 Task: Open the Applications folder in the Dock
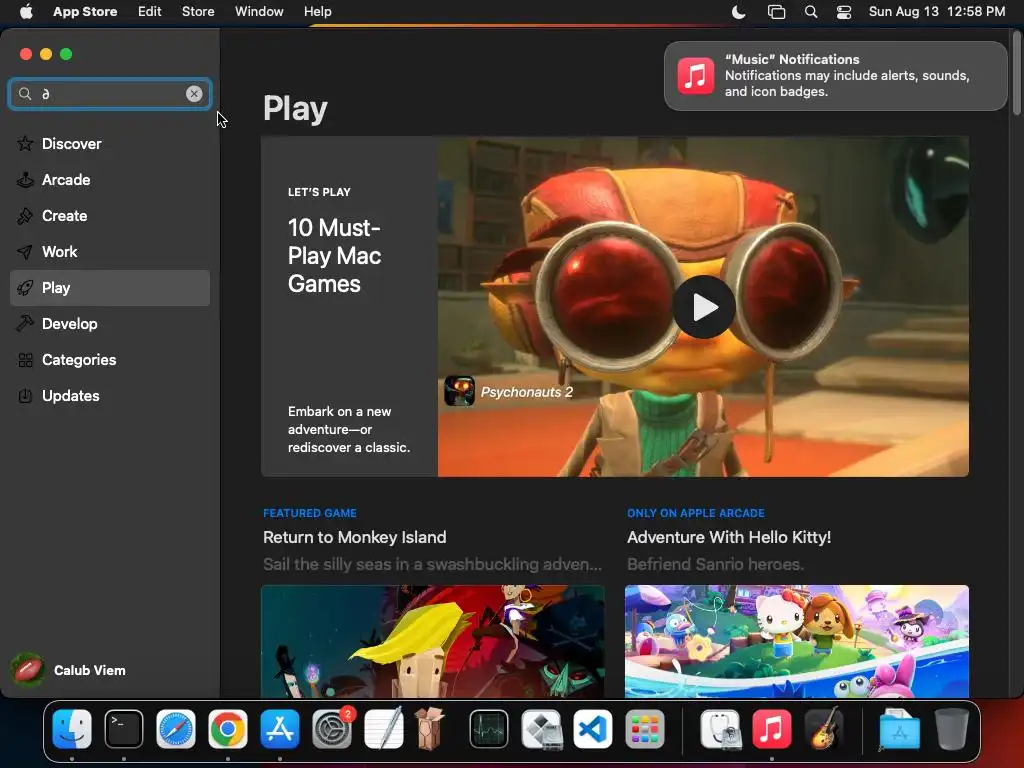(899, 729)
